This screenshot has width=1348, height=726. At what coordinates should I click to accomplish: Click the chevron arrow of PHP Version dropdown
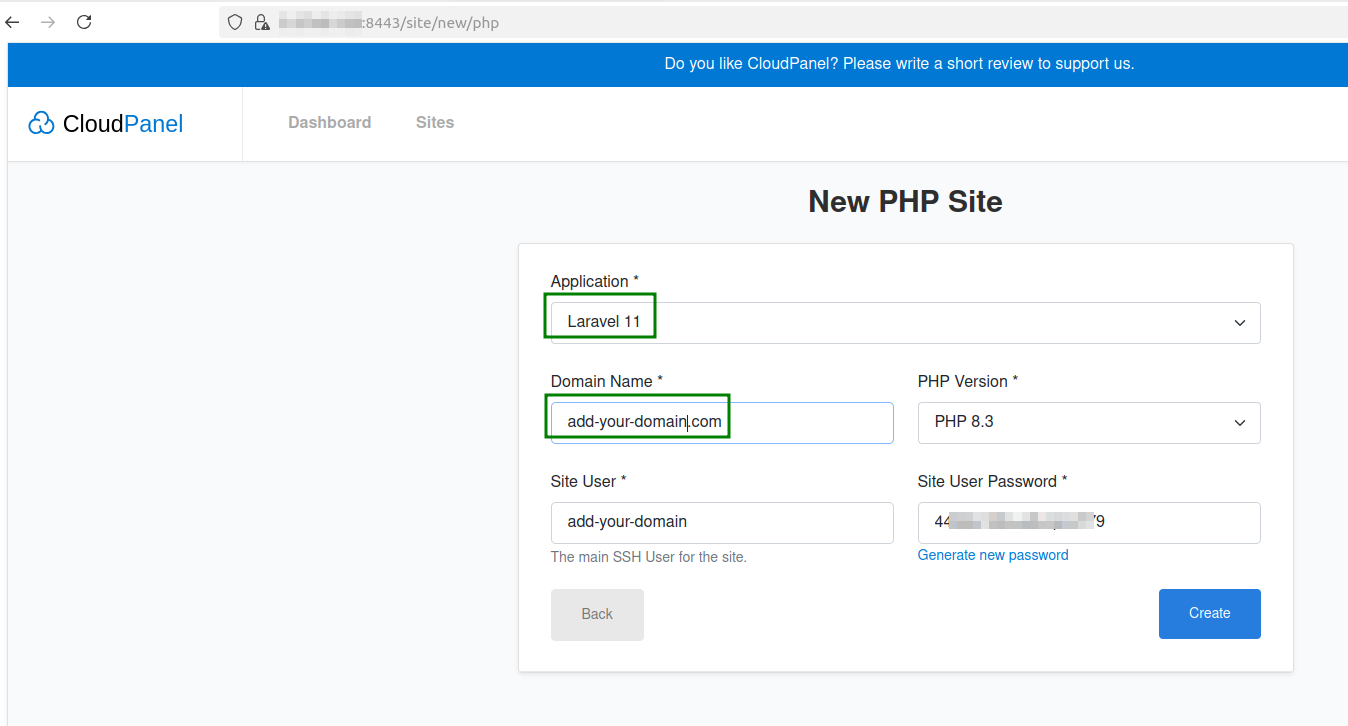tap(1240, 423)
